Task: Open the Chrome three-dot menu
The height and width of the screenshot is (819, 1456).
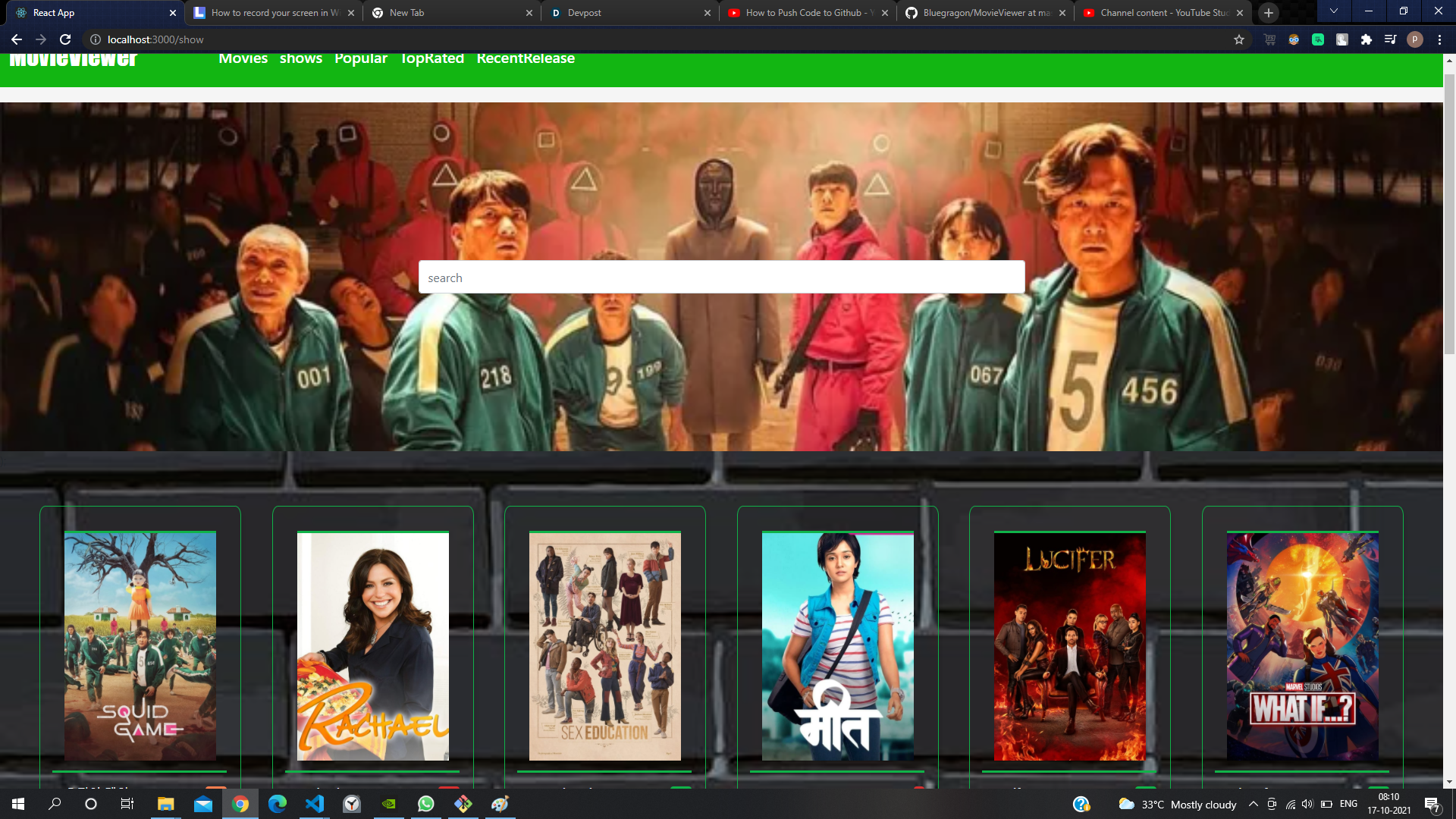Action: coord(1439,39)
